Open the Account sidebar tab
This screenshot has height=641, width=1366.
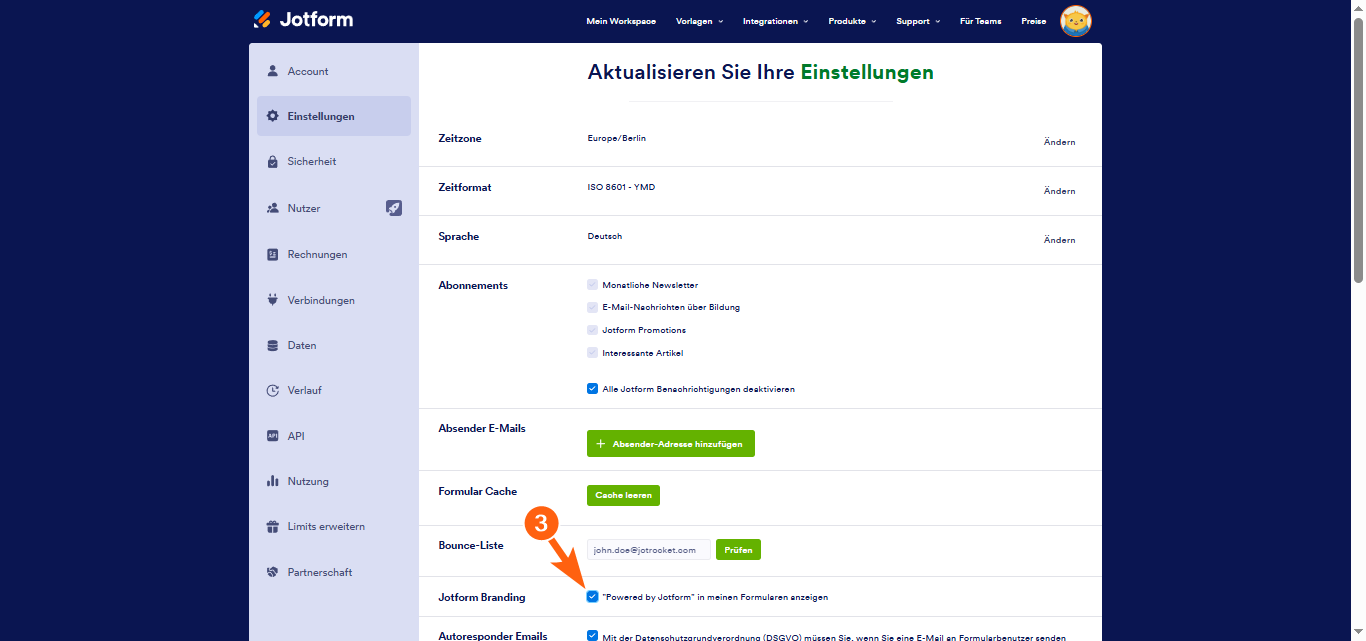tap(334, 71)
